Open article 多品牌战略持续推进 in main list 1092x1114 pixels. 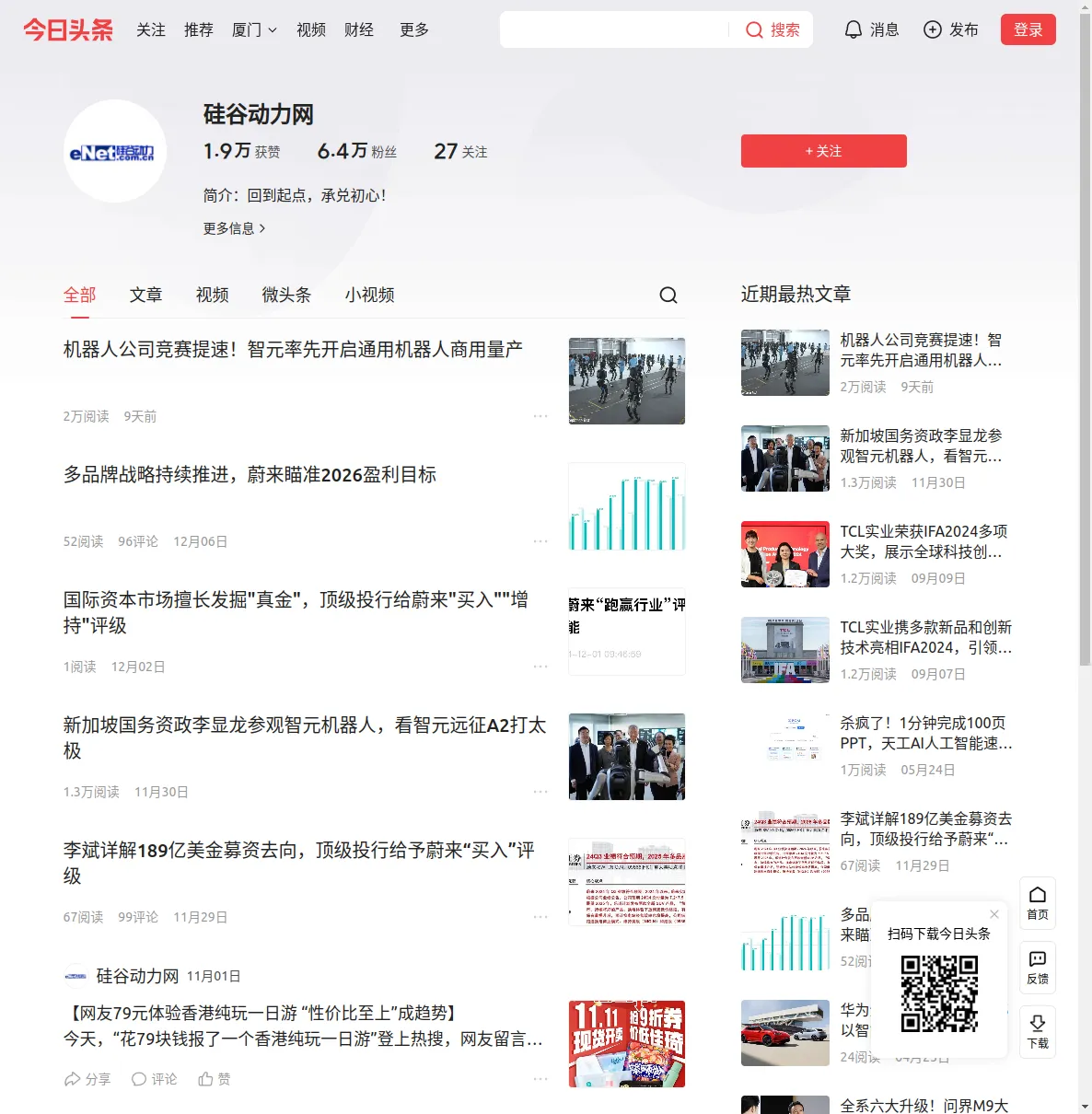[250, 475]
